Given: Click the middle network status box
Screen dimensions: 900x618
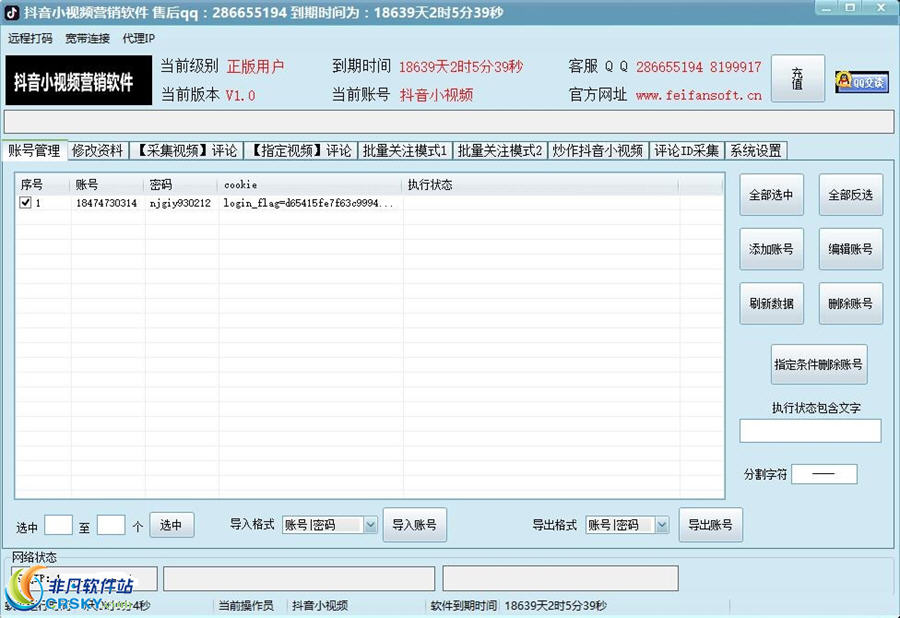Looking at the screenshot, I should pos(299,578).
